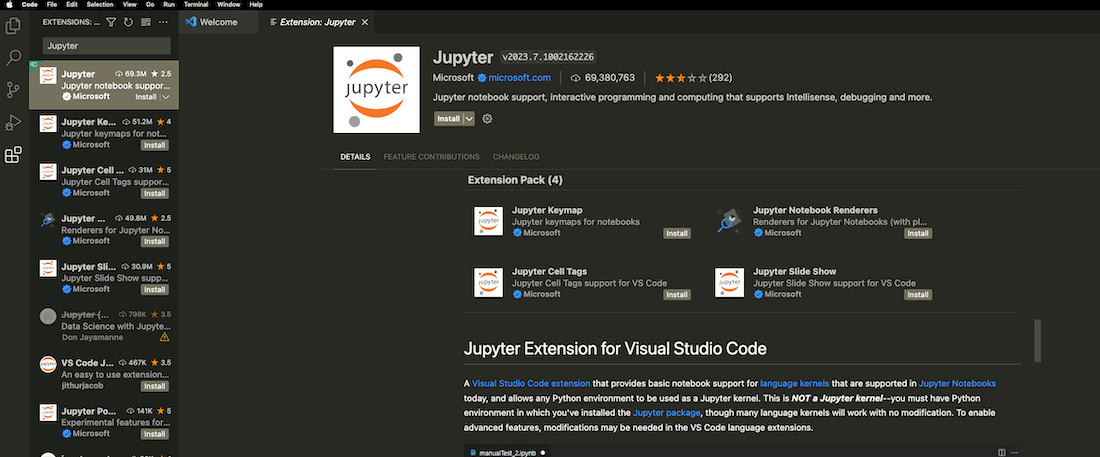Open the Search view in activity bar

[14, 58]
